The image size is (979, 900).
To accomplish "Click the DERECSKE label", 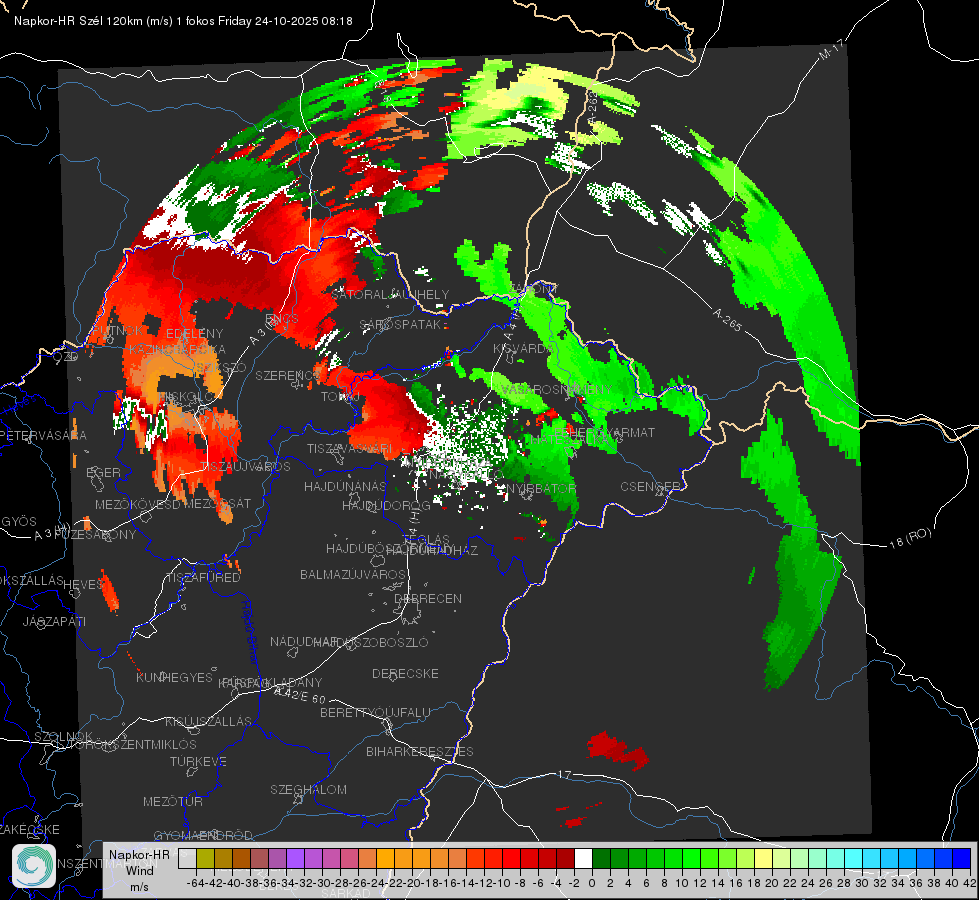I will (405, 673).
